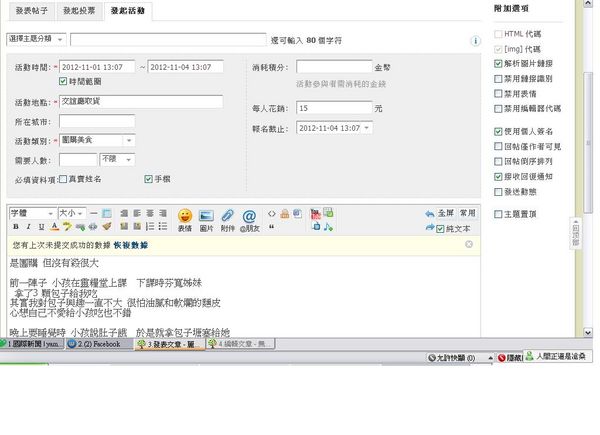
Task: Open the 不限 gender dropdown
Action: [117, 159]
